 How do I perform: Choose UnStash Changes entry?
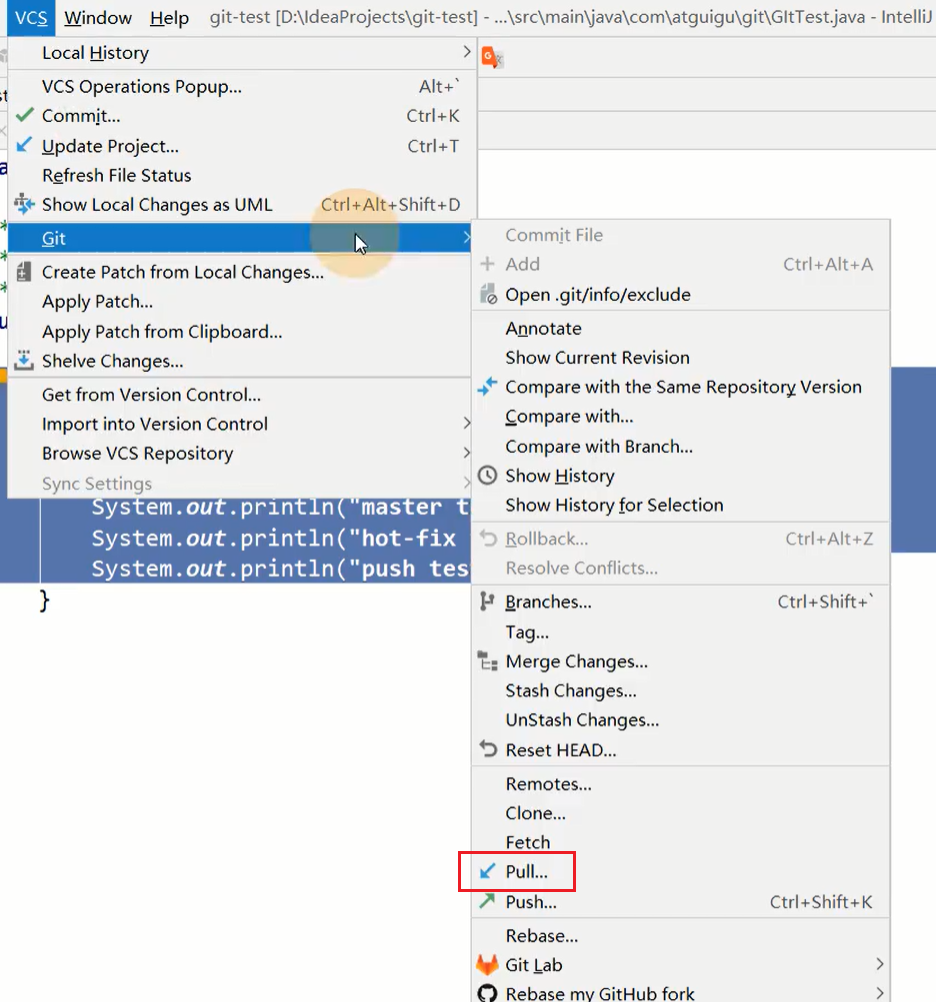click(680, 720)
